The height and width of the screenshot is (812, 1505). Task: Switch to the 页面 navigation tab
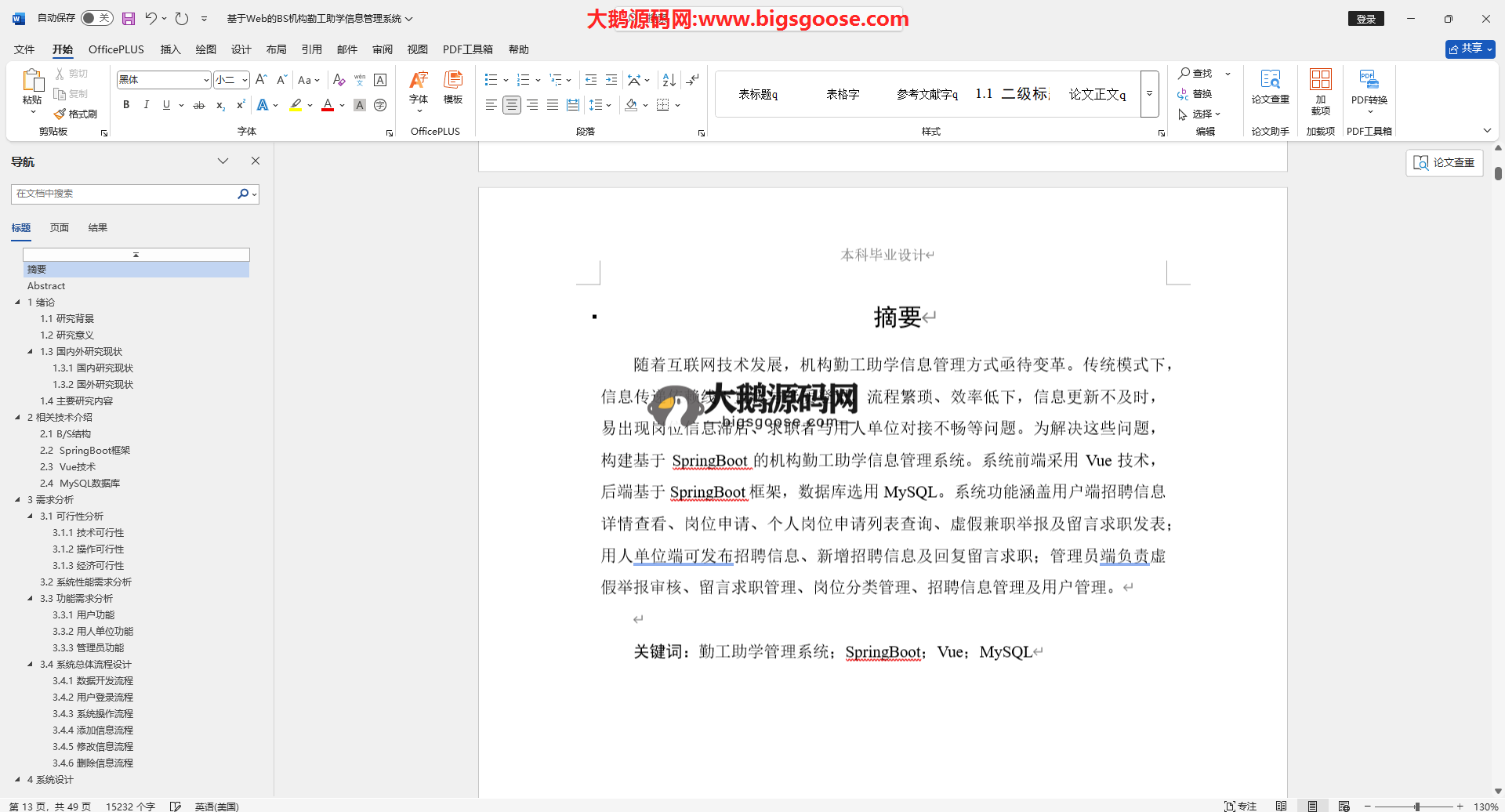pyautogui.click(x=60, y=228)
